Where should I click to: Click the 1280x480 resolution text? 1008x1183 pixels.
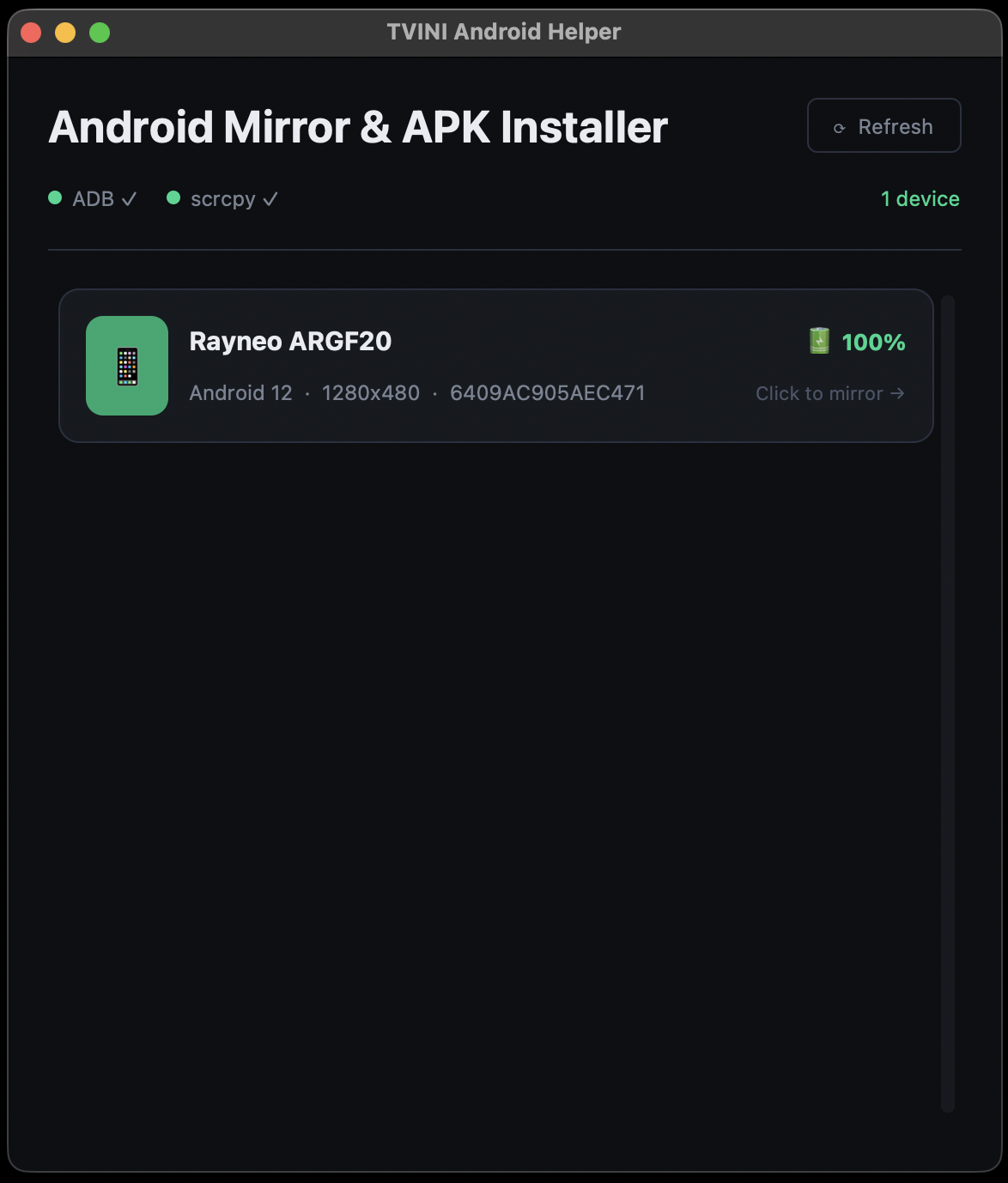pyautogui.click(x=371, y=392)
